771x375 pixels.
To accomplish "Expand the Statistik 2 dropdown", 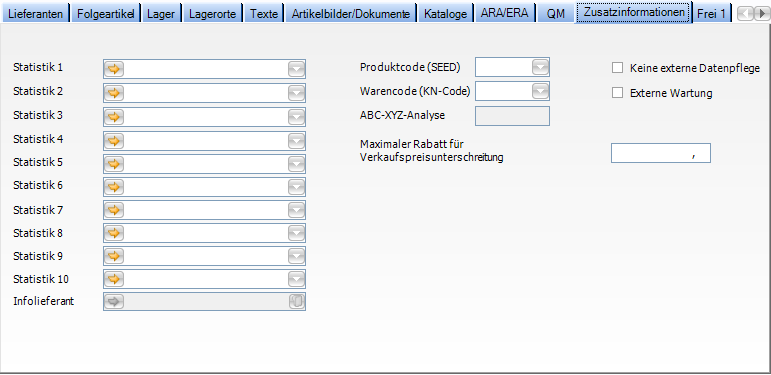I will [x=296, y=93].
